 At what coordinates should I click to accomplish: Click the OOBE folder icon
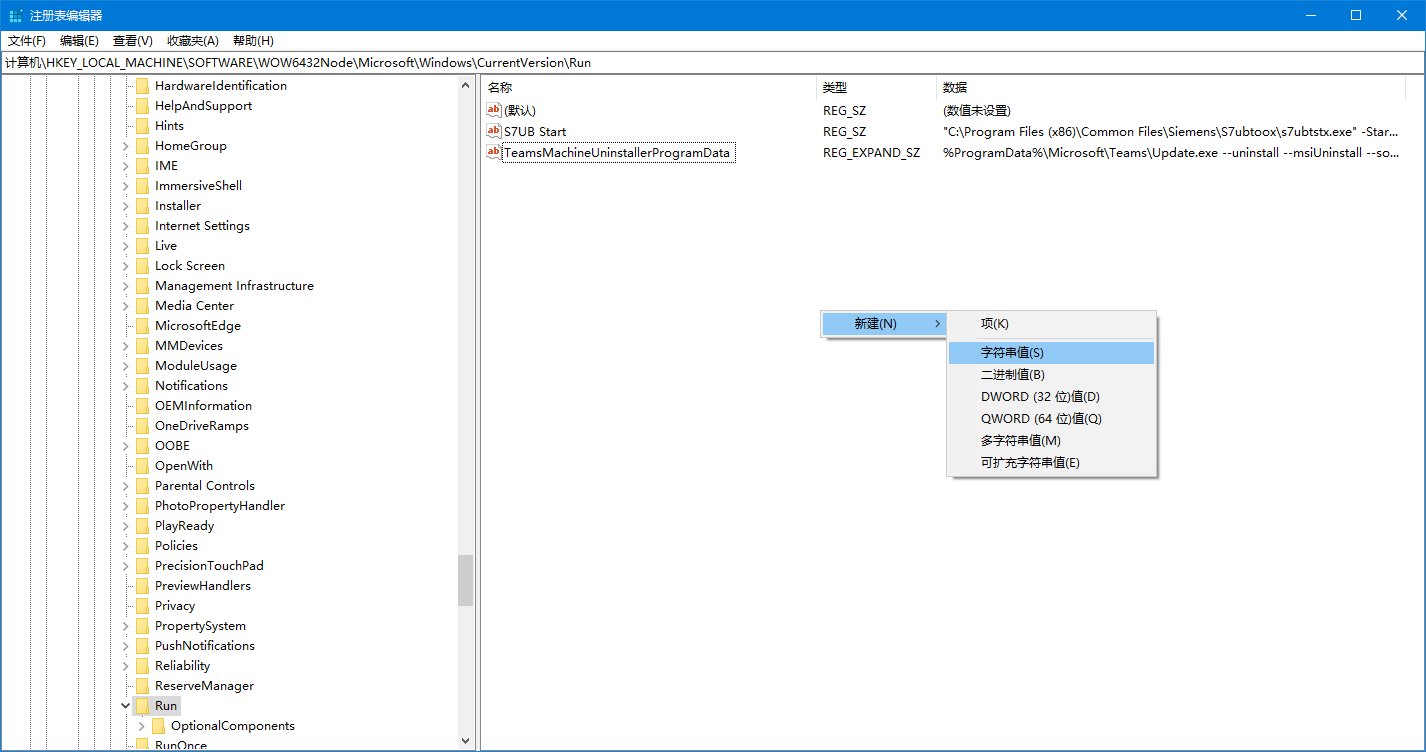142,446
